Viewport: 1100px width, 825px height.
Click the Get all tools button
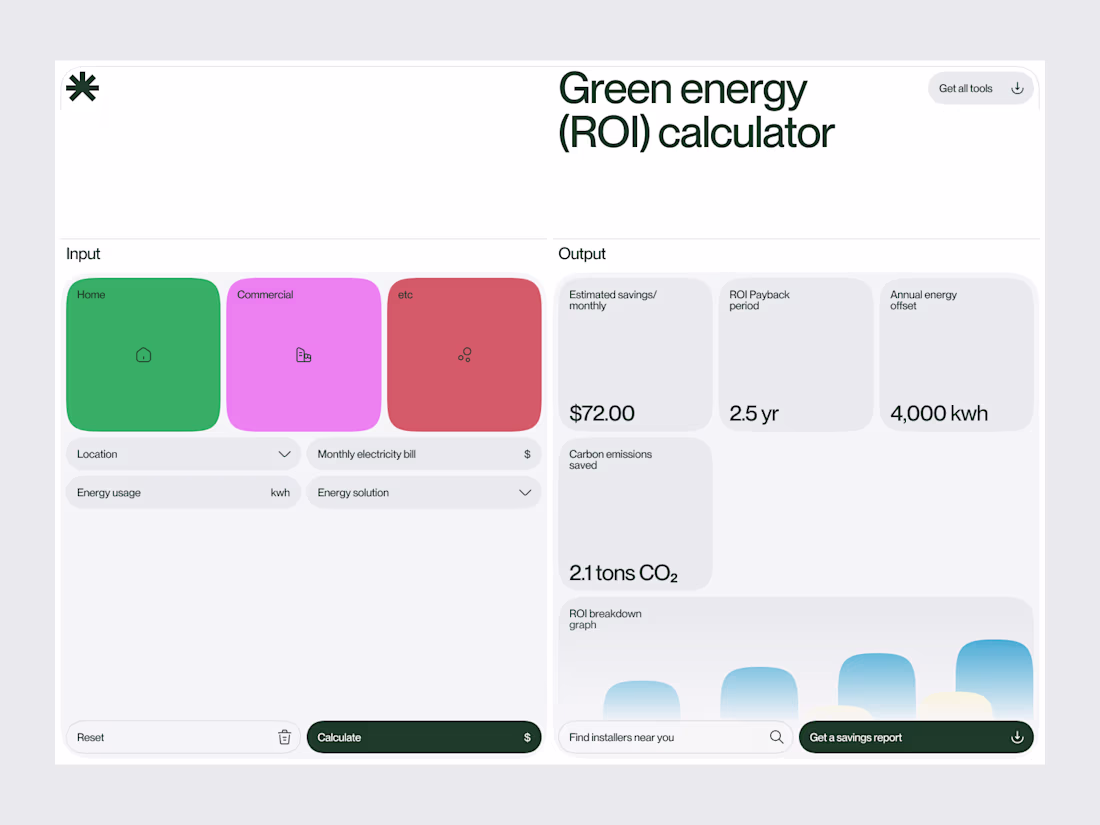pos(981,88)
